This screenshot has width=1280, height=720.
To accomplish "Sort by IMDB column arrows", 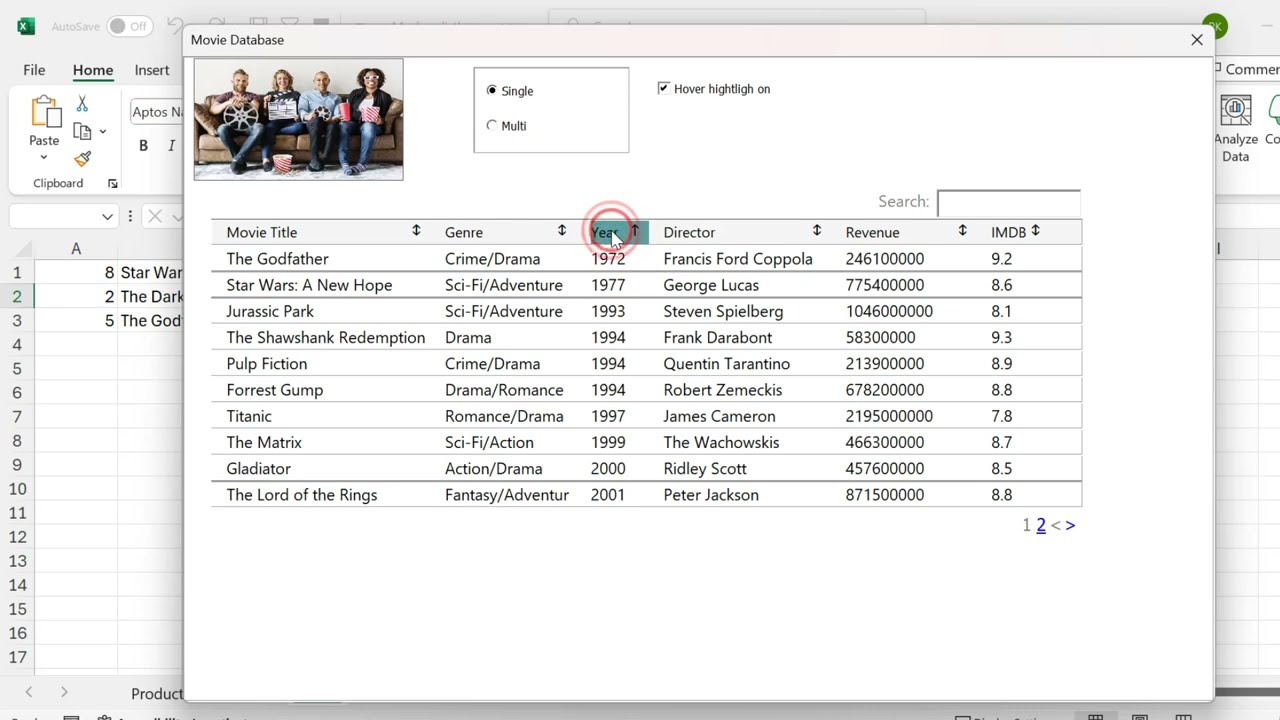I will [x=1035, y=231].
